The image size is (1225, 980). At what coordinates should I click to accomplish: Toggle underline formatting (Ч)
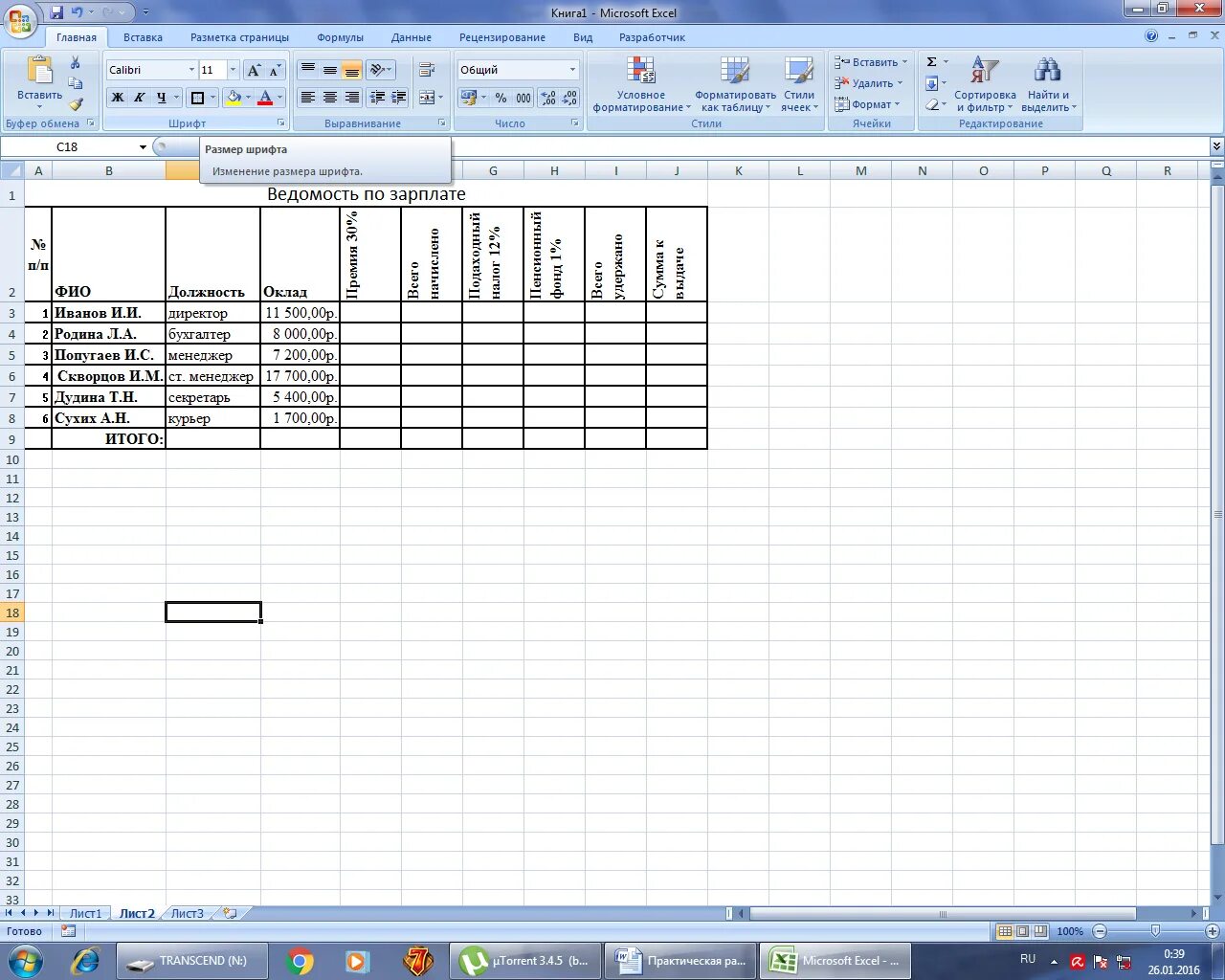(x=161, y=98)
